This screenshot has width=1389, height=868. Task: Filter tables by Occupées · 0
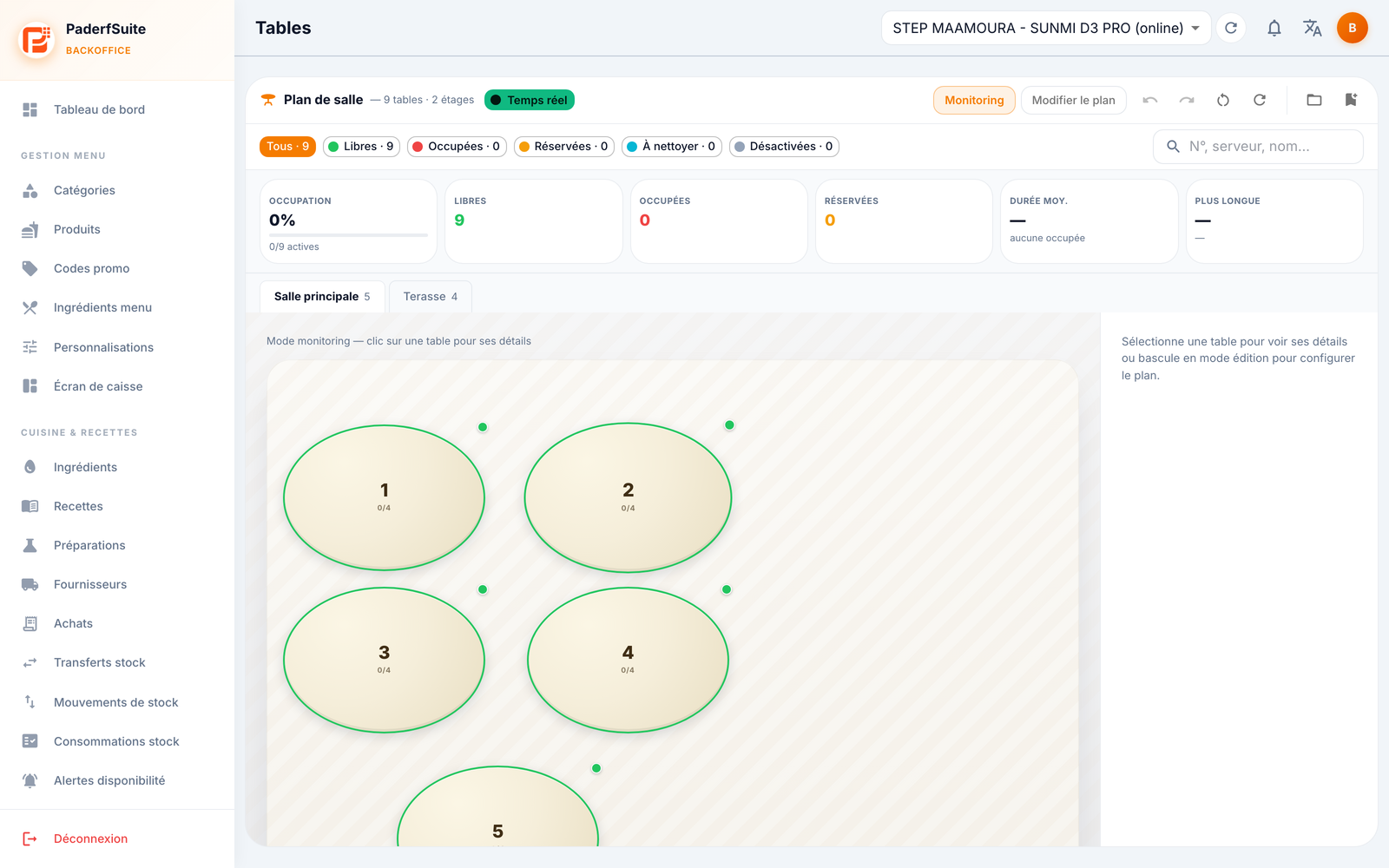[x=457, y=147]
